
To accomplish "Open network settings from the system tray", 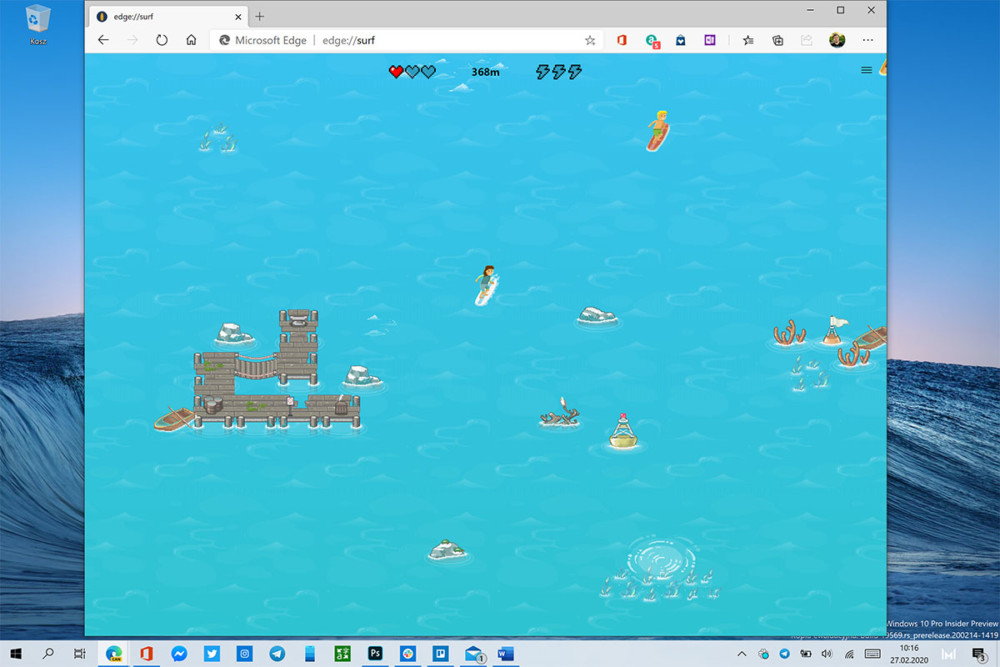I will click(849, 654).
